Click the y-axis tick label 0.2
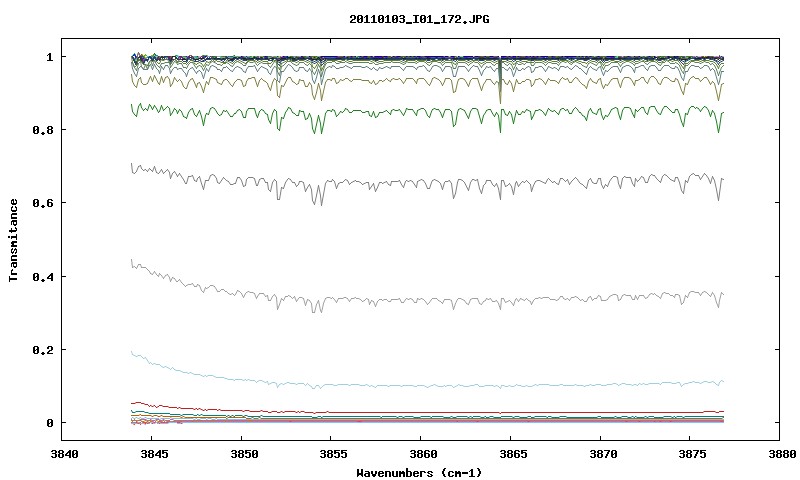Viewport: 800px width, 480px height. (43, 350)
